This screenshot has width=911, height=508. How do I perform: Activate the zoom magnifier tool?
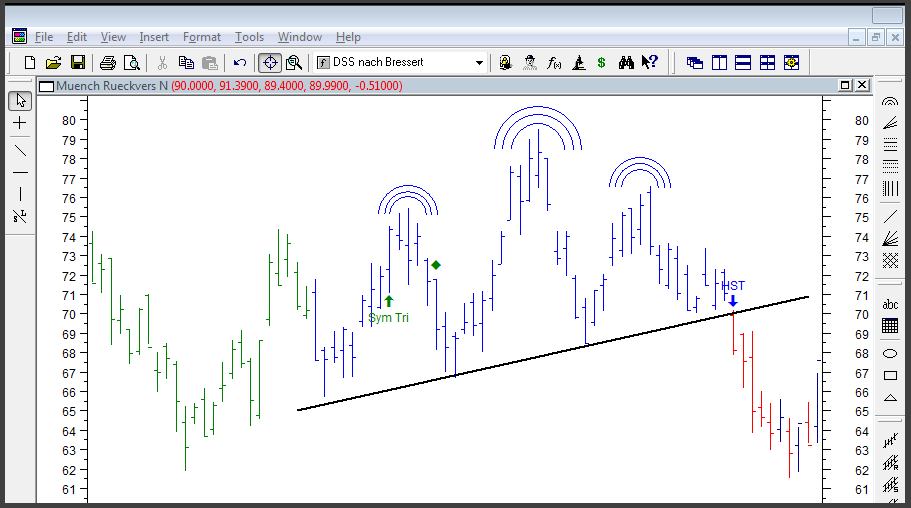coord(294,63)
